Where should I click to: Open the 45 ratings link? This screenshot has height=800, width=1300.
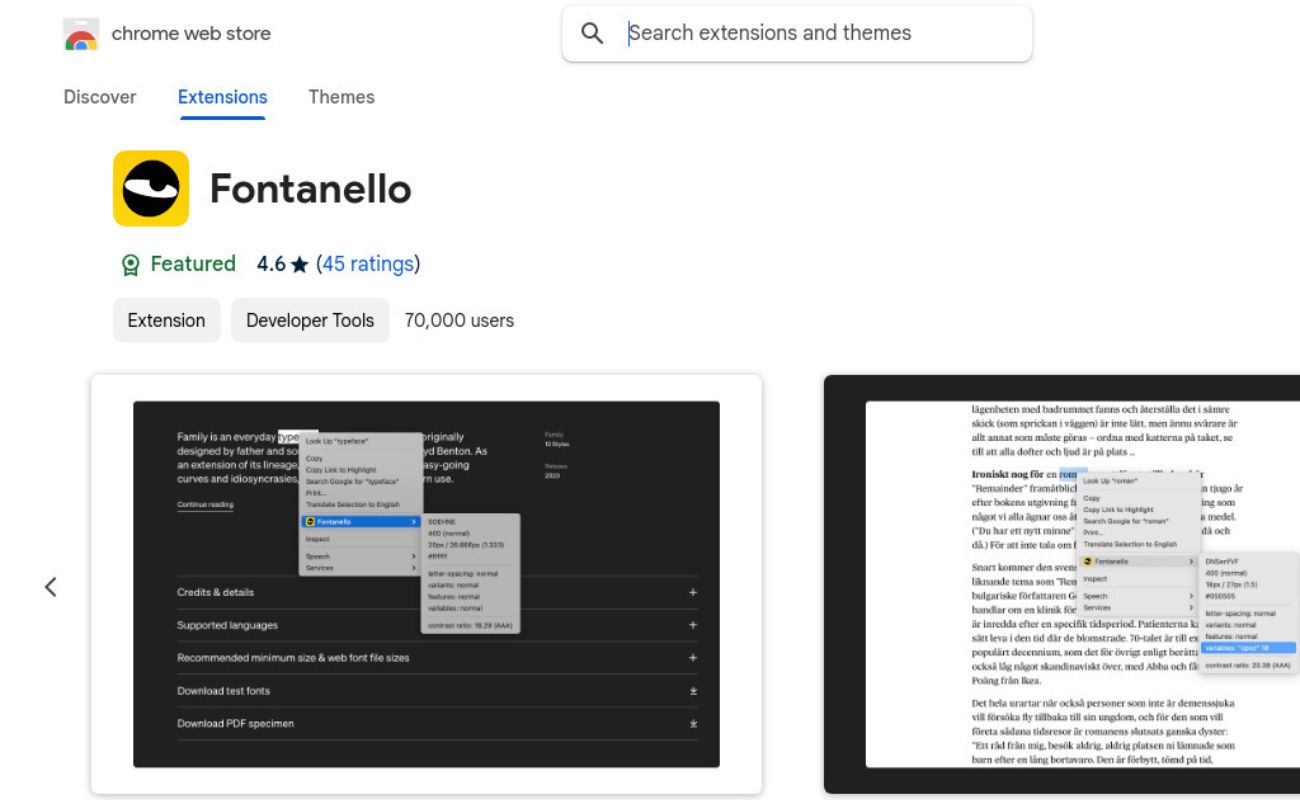tap(368, 264)
